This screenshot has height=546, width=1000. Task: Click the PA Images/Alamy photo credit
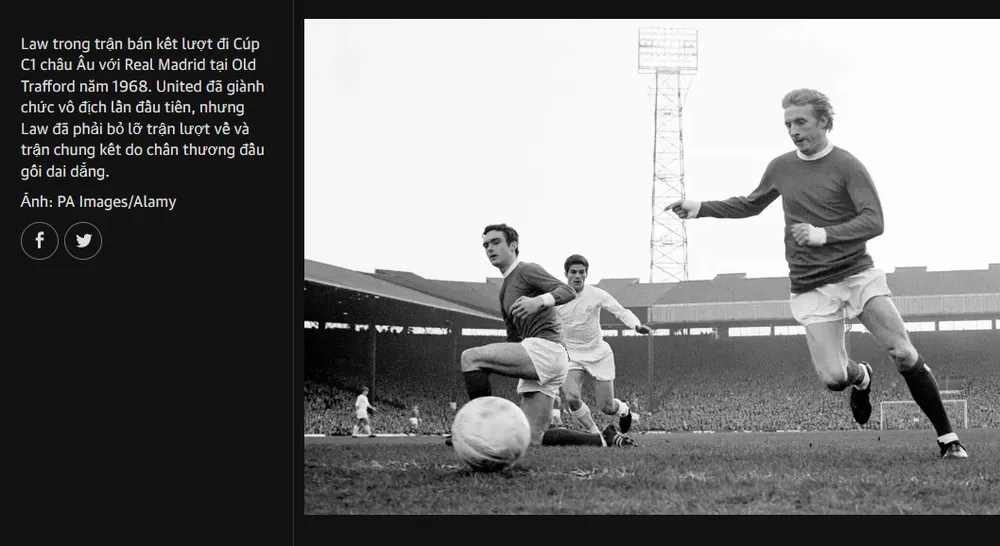(98, 202)
